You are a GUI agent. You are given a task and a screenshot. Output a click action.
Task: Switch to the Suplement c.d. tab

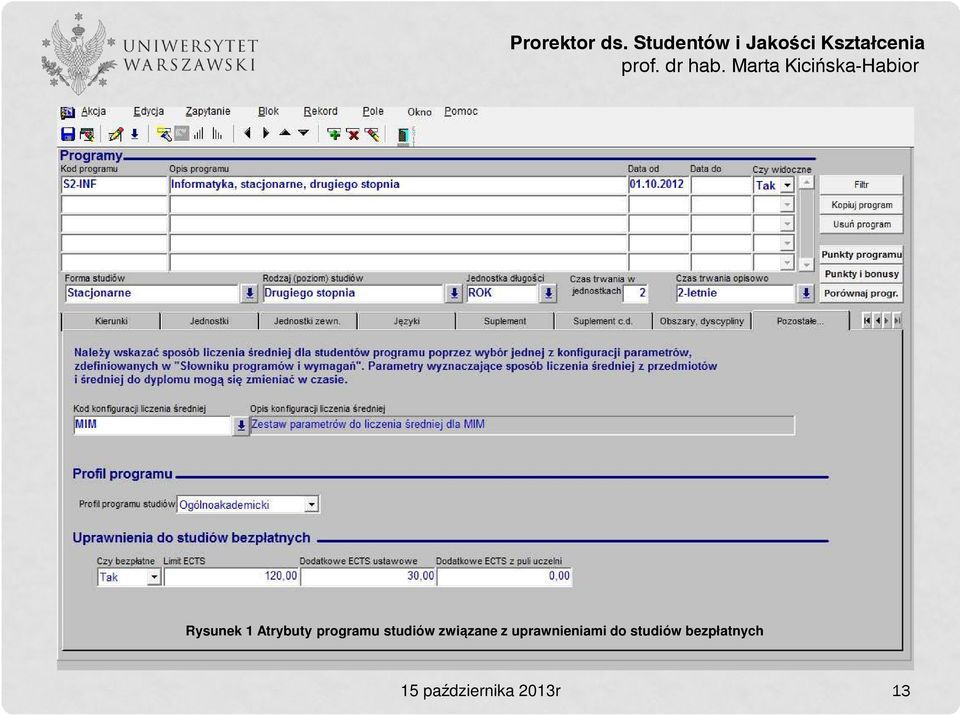click(x=603, y=321)
